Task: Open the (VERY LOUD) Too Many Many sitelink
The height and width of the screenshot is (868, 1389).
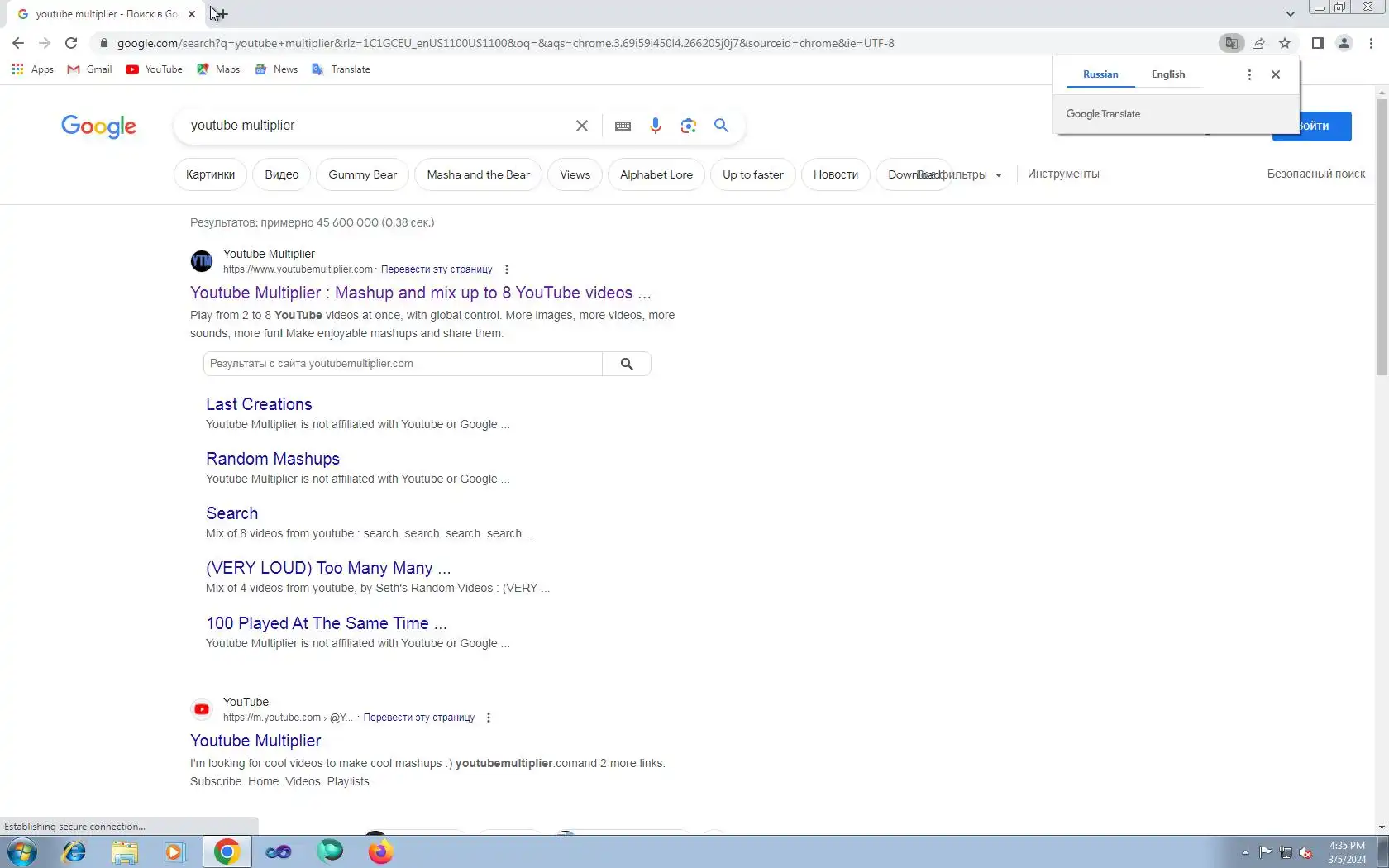Action: (328, 568)
